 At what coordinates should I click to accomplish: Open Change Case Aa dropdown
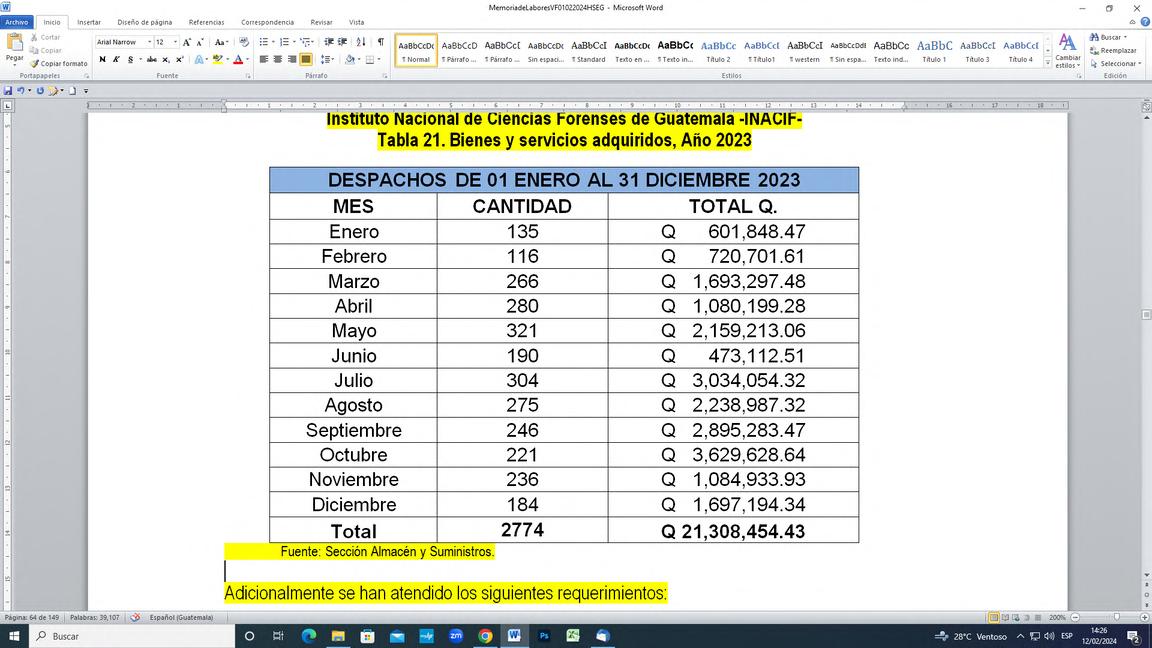point(220,43)
